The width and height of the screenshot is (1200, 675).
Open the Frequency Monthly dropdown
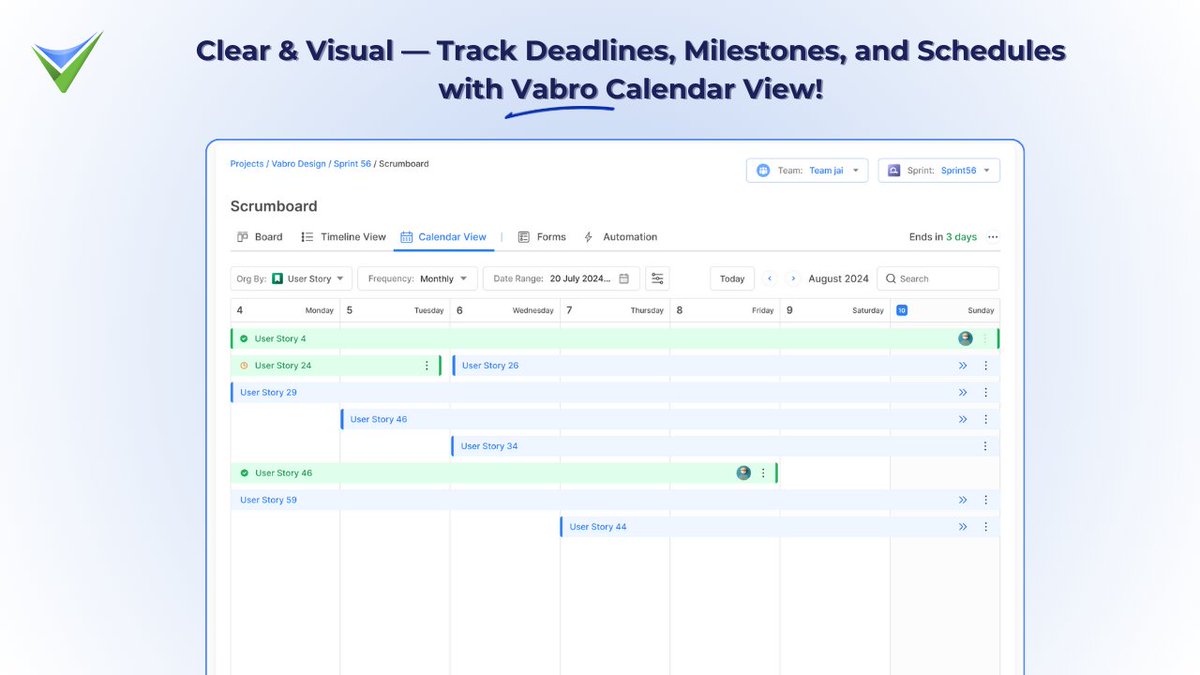pos(418,279)
